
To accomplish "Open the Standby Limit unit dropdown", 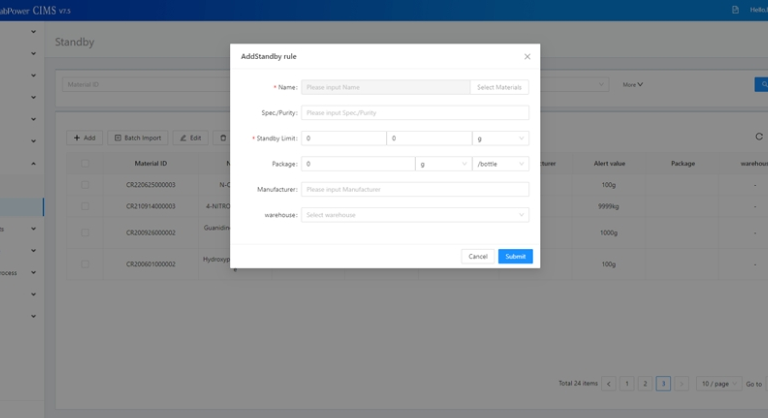I will pyautogui.click(x=500, y=138).
